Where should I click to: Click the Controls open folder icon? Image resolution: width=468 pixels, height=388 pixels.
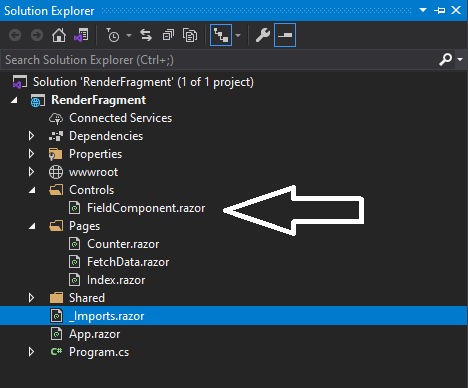click(56, 190)
